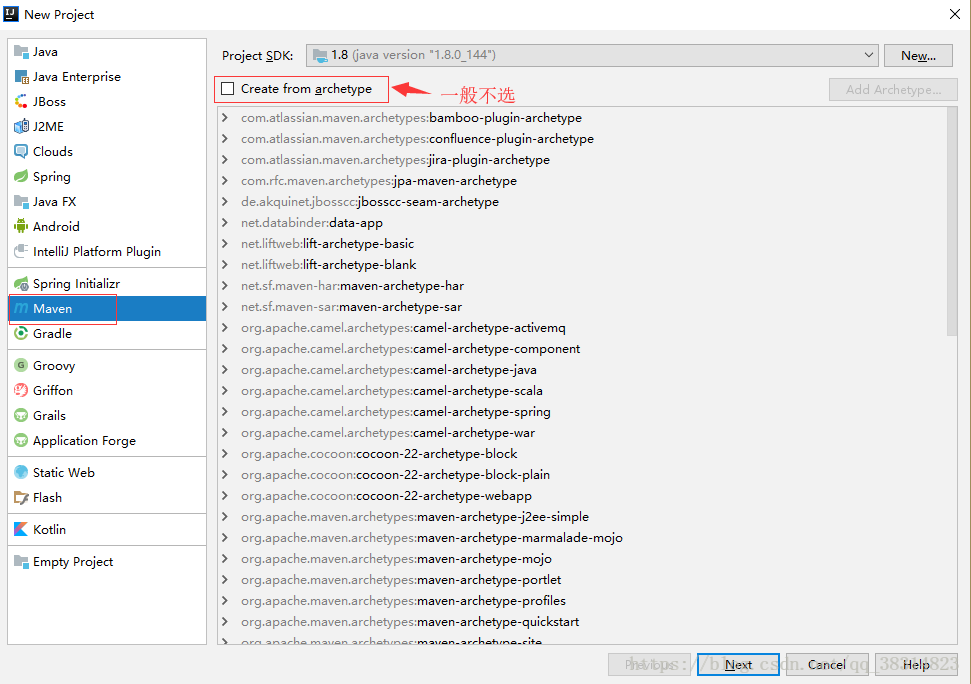Click the Kotlin logo icon
Viewport: 971px width, 684px height.
pos(21,529)
